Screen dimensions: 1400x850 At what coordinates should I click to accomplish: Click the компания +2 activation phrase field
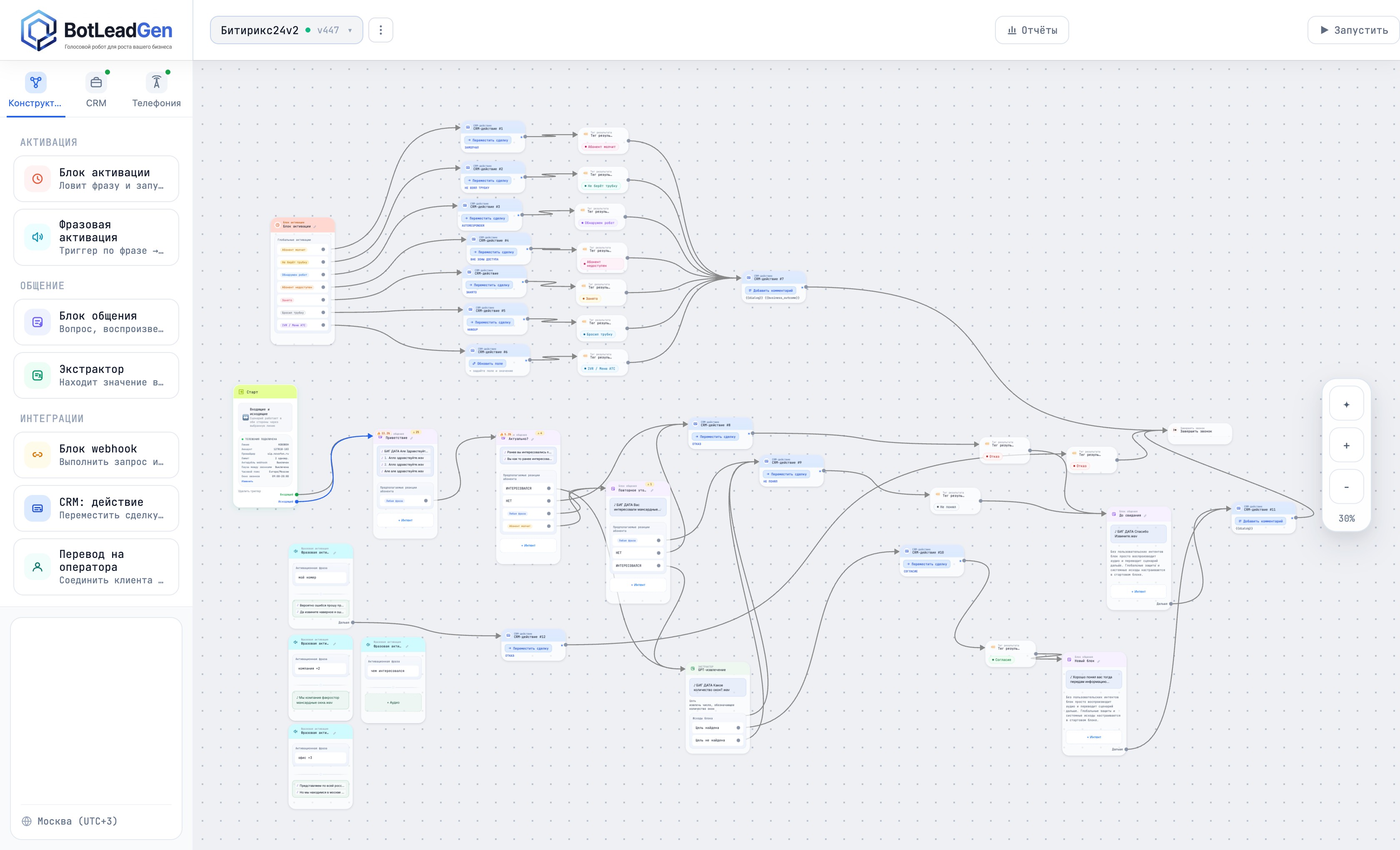(320, 668)
